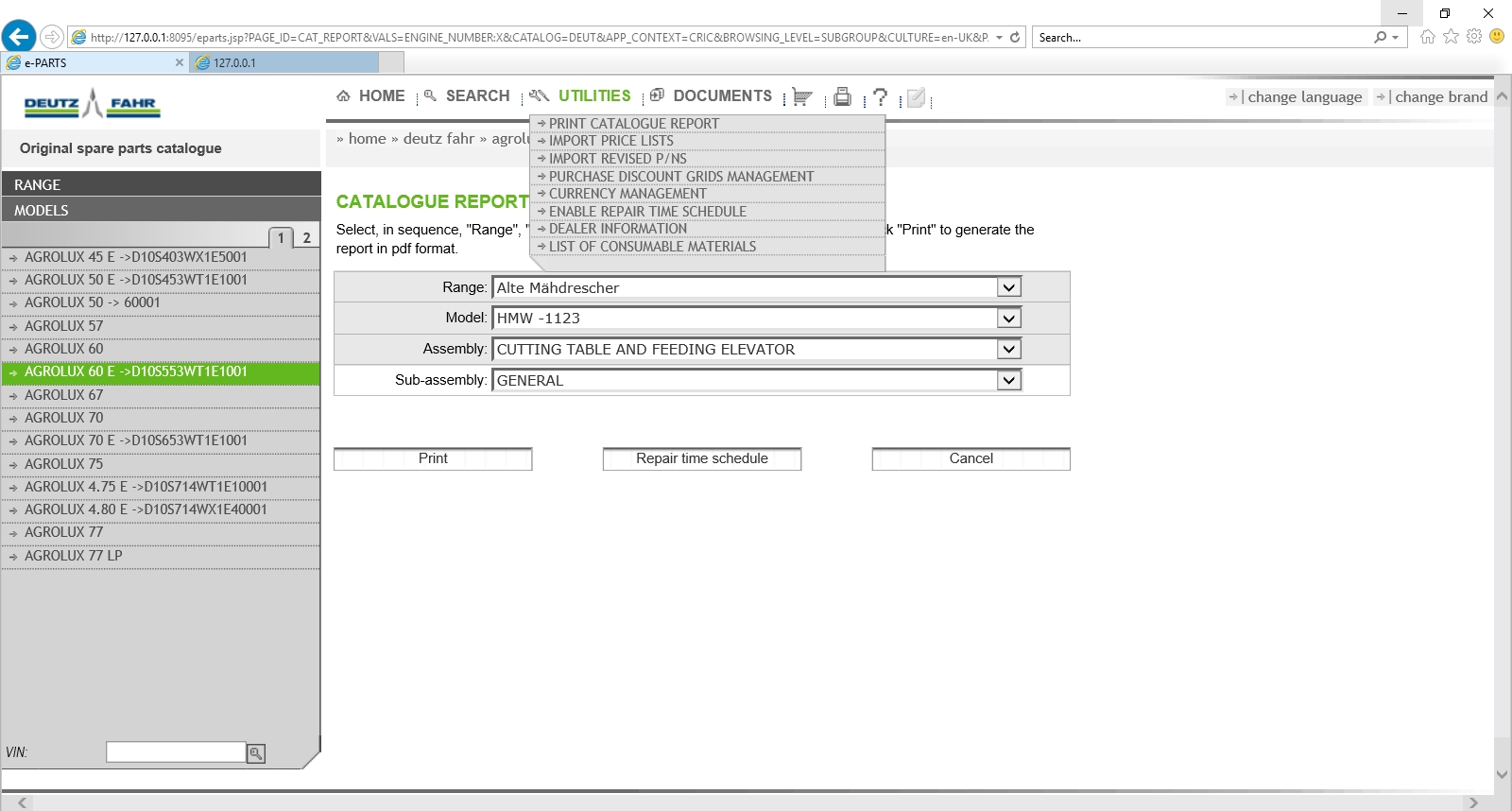Switch to models page 1 tab
The width and height of the screenshot is (1512, 811).
[x=281, y=238]
